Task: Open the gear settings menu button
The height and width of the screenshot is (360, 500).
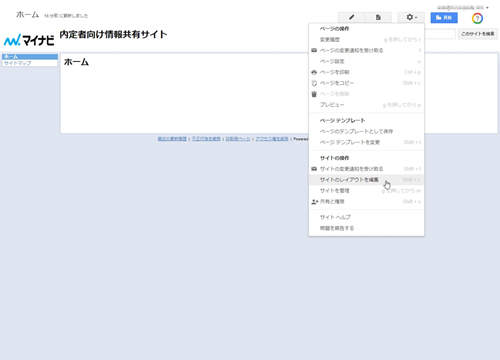Action: tap(411, 17)
